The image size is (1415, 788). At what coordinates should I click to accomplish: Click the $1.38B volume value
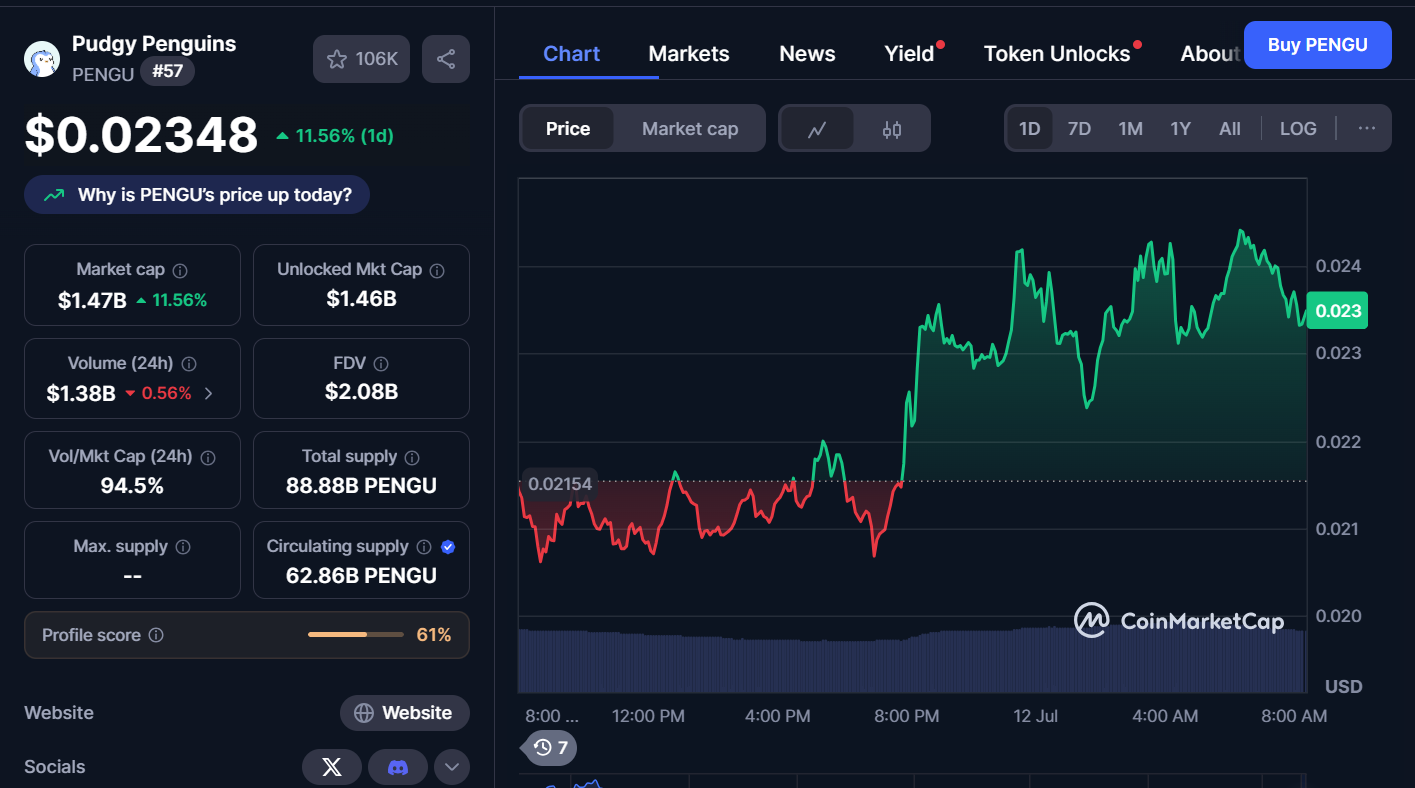pyautogui.click(x=81, y=393)
